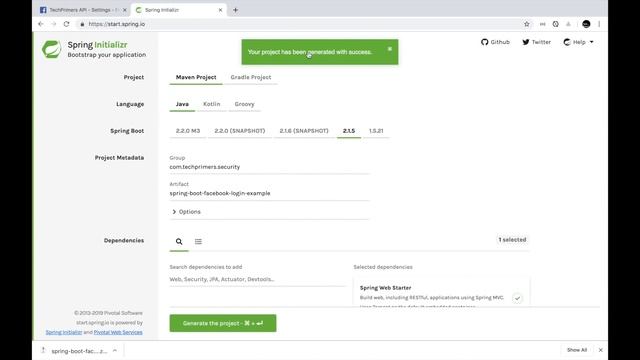Open the Chrome profile avatar
The image size is (640, 360).
(x=586, y=24)
